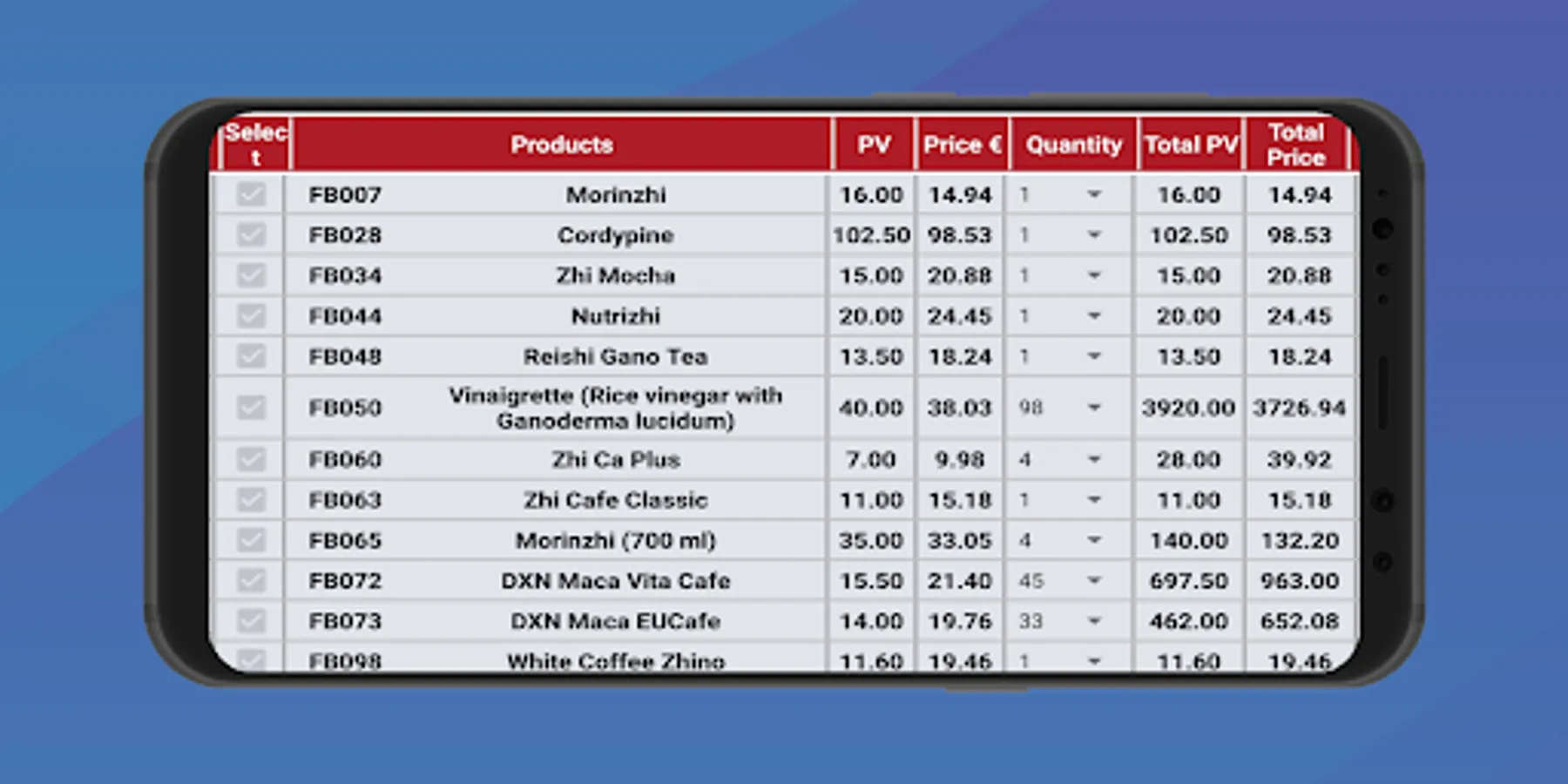Select product name Morinzhi in row FB007
Viewport: 1568px width, 784px height.
(x=616, y=194)
